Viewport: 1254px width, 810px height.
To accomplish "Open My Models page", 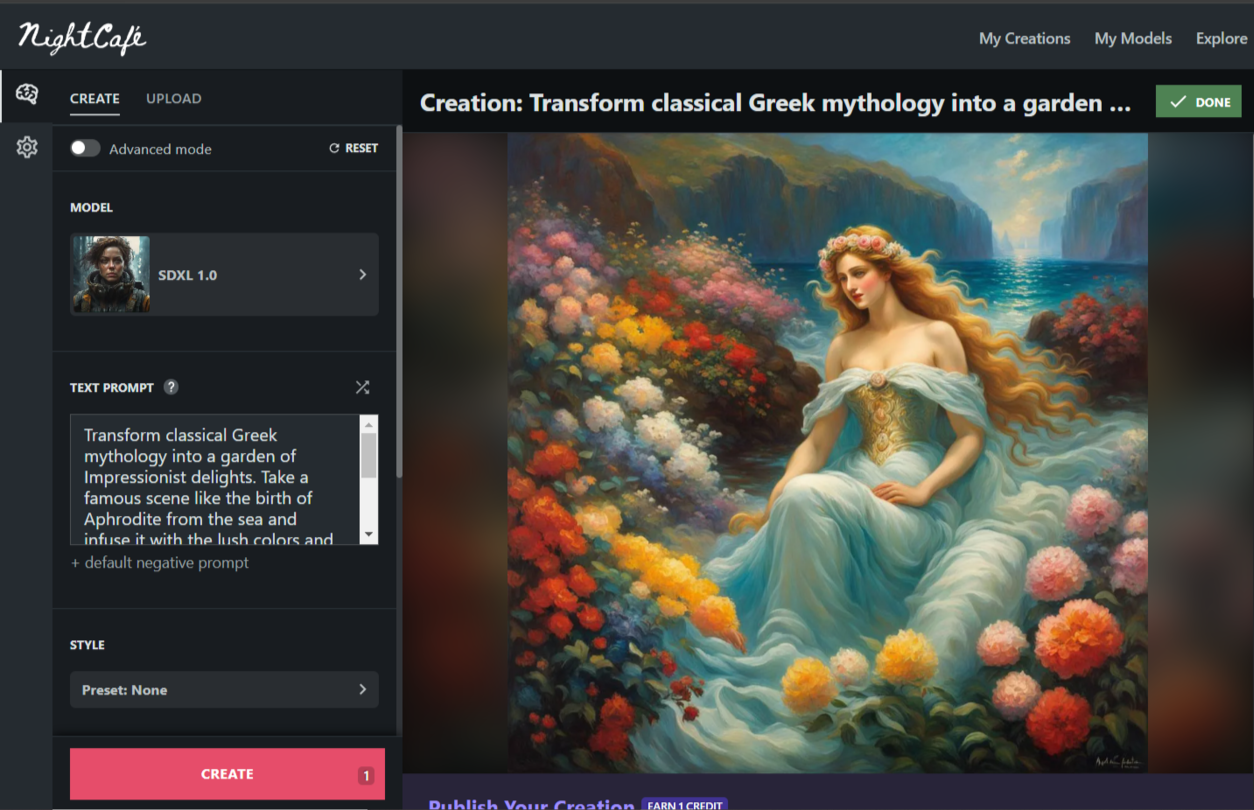I will 1133,38.
